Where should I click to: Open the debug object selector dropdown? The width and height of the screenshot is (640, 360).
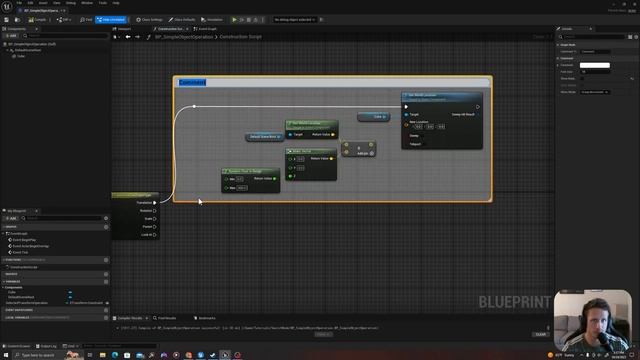[295, 20]
